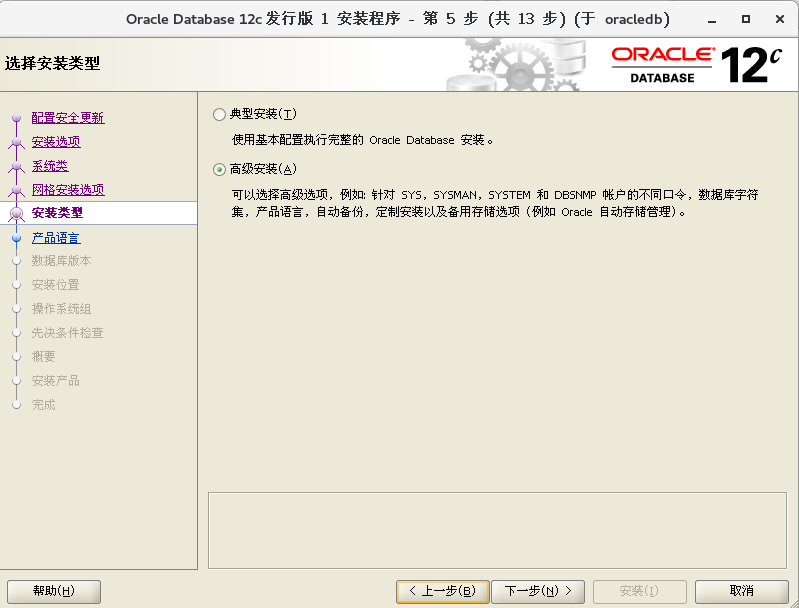Go back with the 上一步 button

coord(443,591)
